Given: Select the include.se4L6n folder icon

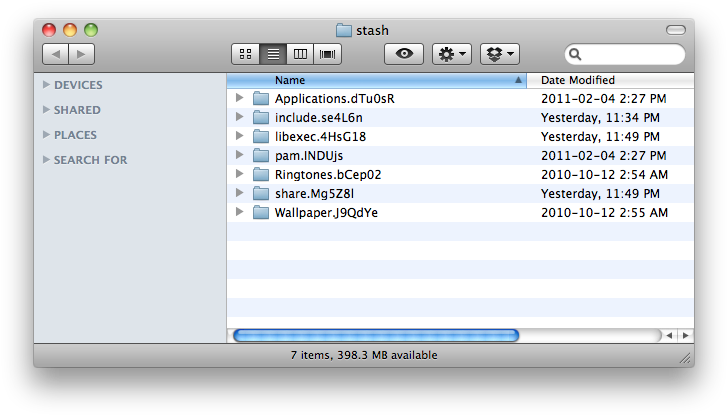Looking at the screenshot, I should point(261,117).
